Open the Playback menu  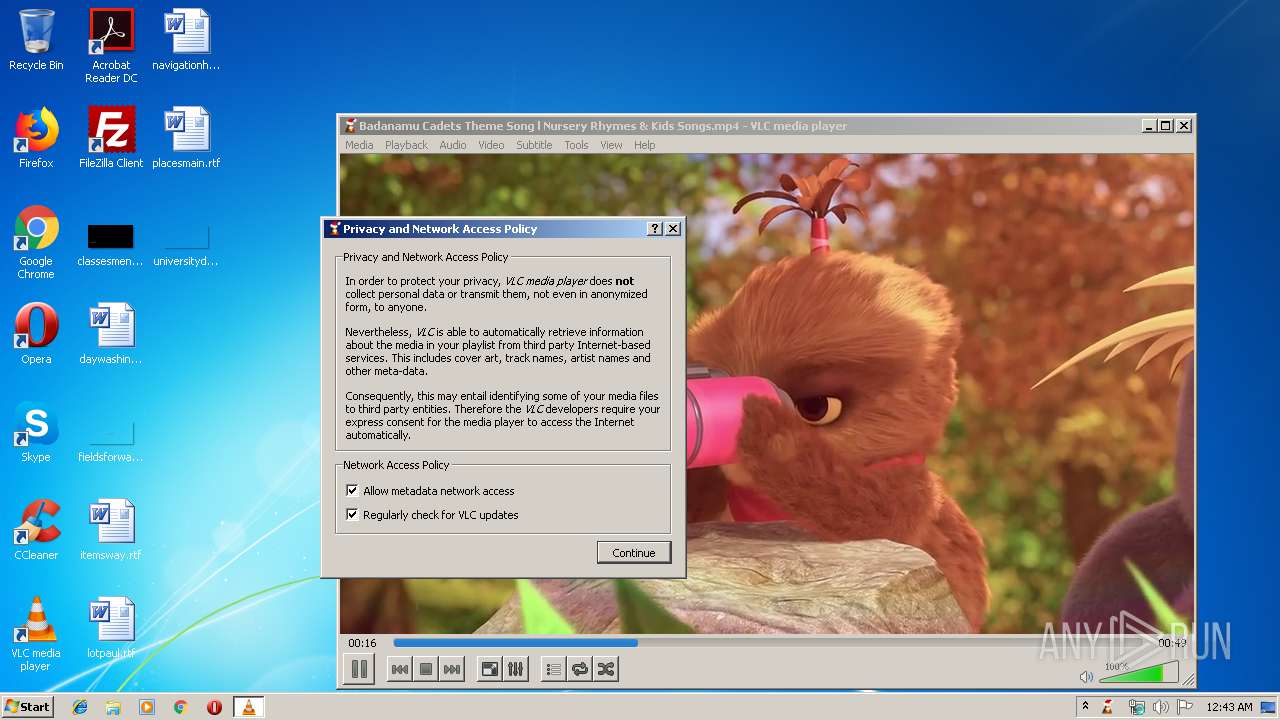pyautogui.click(x=406, y=145)
